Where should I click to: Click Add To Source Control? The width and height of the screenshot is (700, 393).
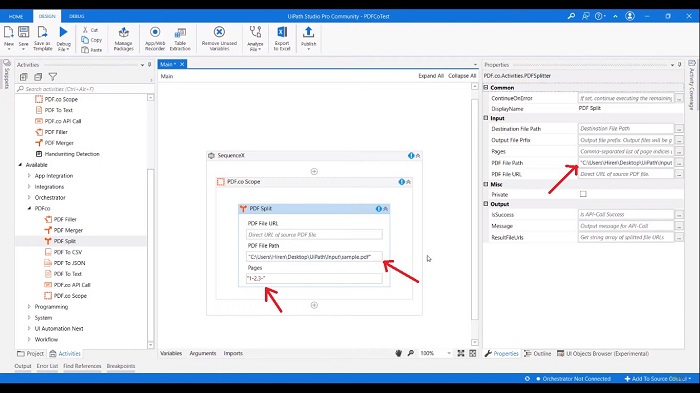(658, 379)
